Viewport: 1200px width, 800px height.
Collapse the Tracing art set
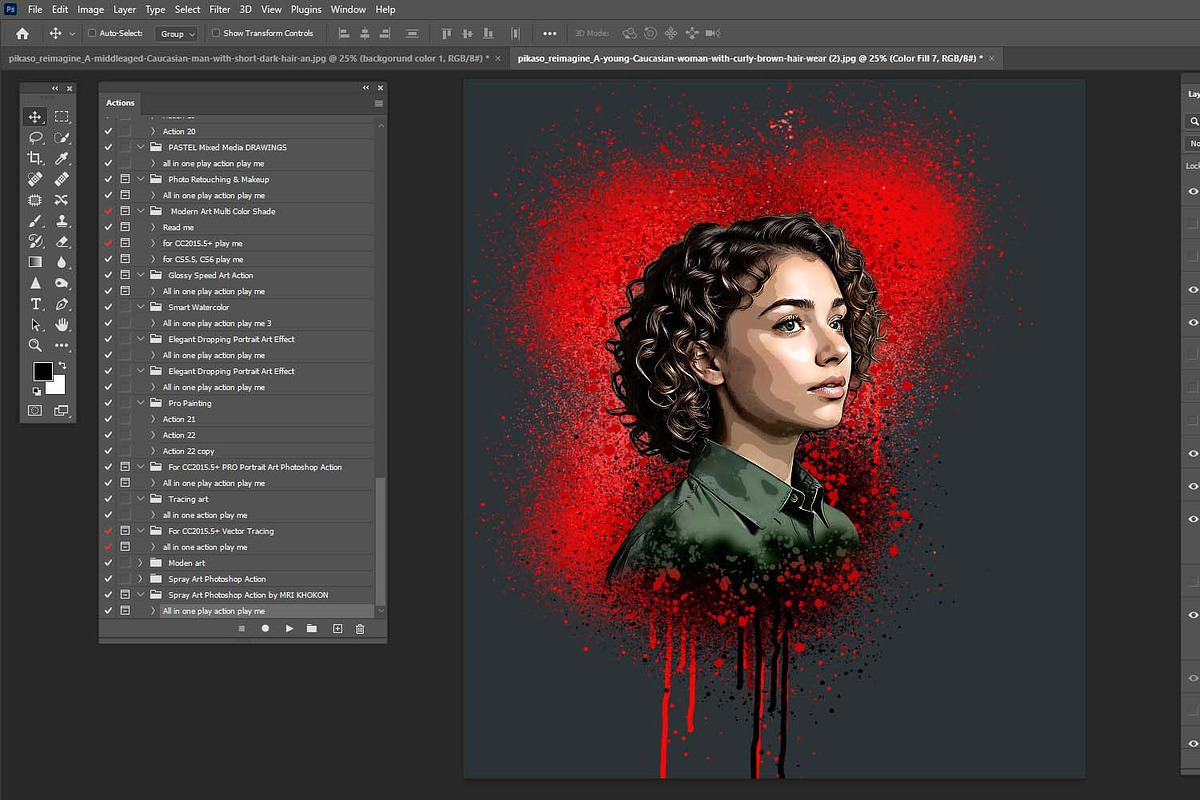pos(141,499)
